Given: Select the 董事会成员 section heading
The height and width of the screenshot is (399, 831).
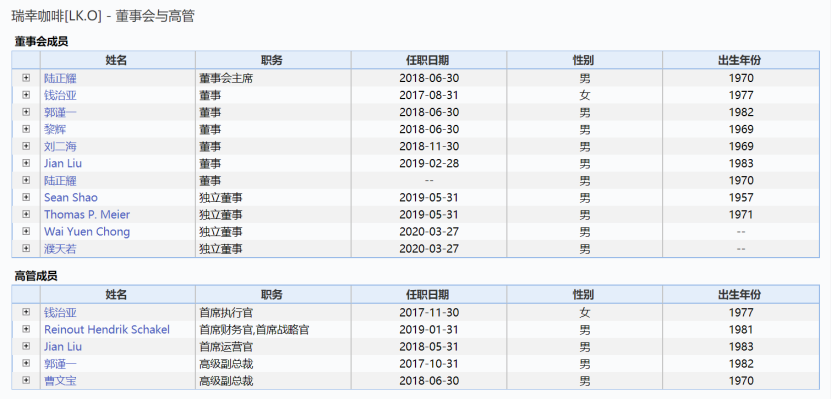Looking at the screenshot, I should tap(41, 42).
